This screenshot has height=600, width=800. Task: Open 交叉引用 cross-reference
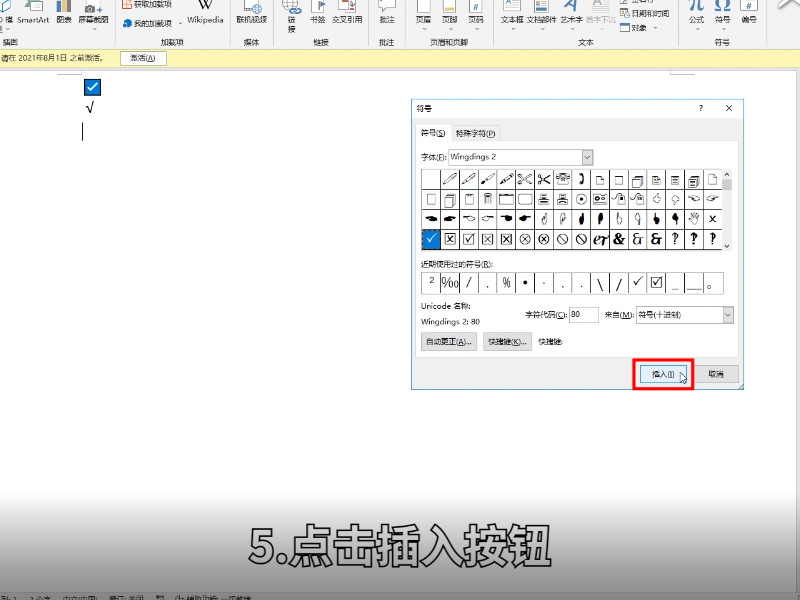pos(347,13)
